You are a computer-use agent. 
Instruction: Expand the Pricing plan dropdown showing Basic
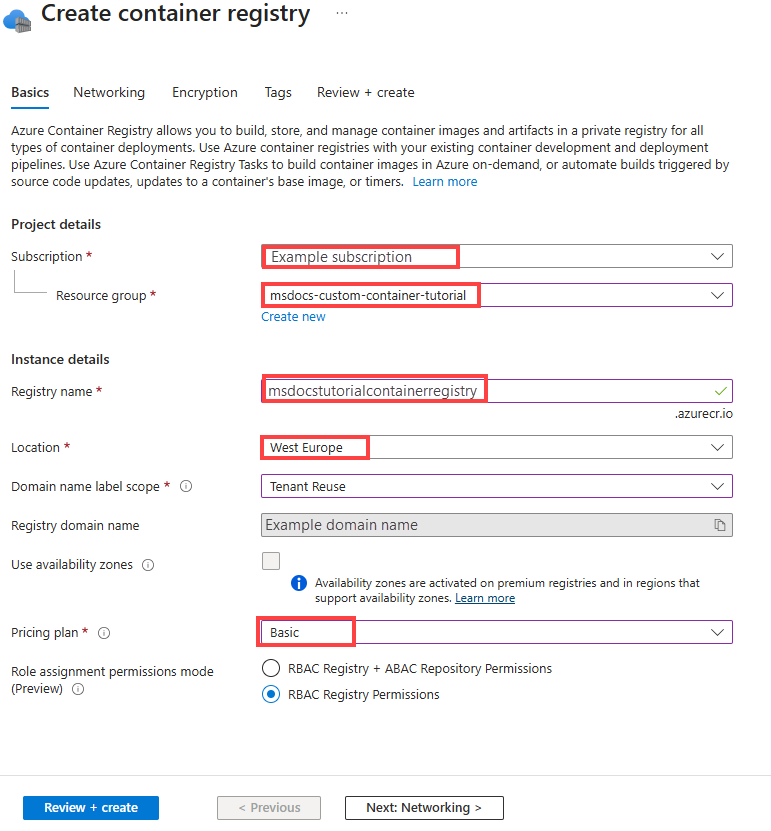(x=497, y=632)
